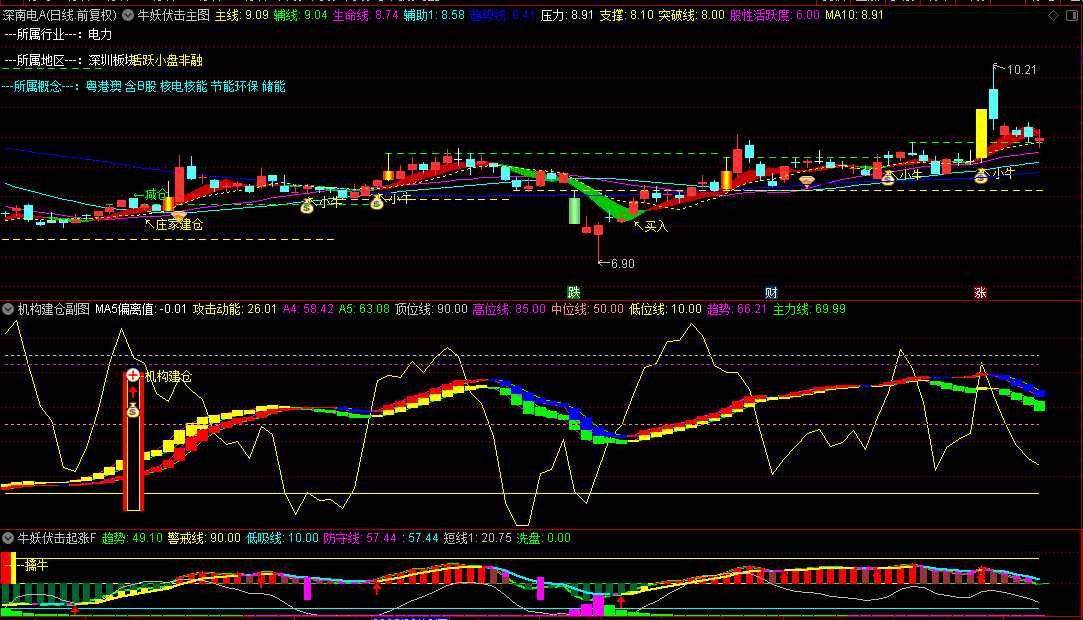Select the leftmost 小牛 money bag icon

[308, 204]
